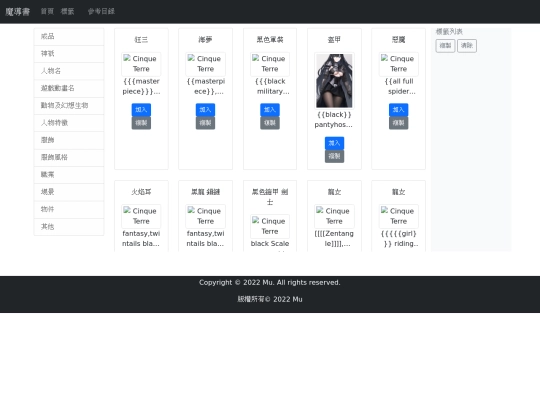Click the '[[[[Zentangle]]]],...' prompt text
This screenshot has width=540, height=405.
pyautogui.click(x=334, y=239)
